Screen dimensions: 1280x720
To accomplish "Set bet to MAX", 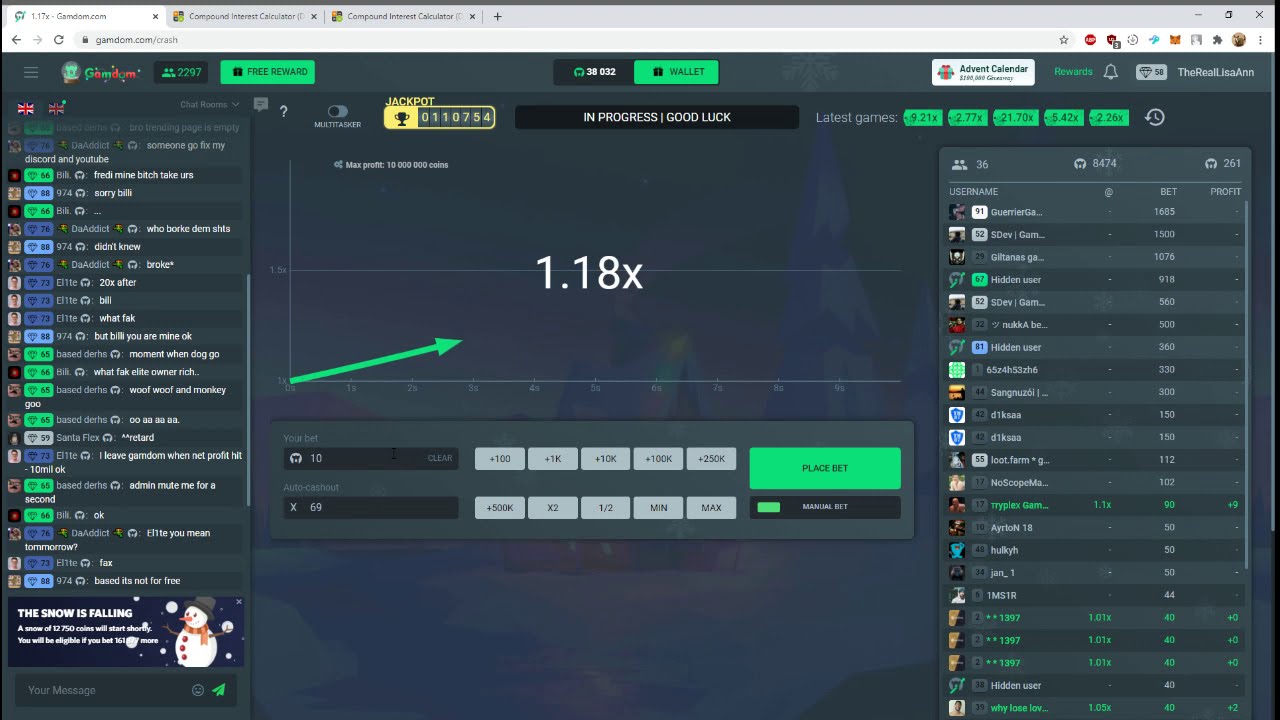I will click(712, 508).
